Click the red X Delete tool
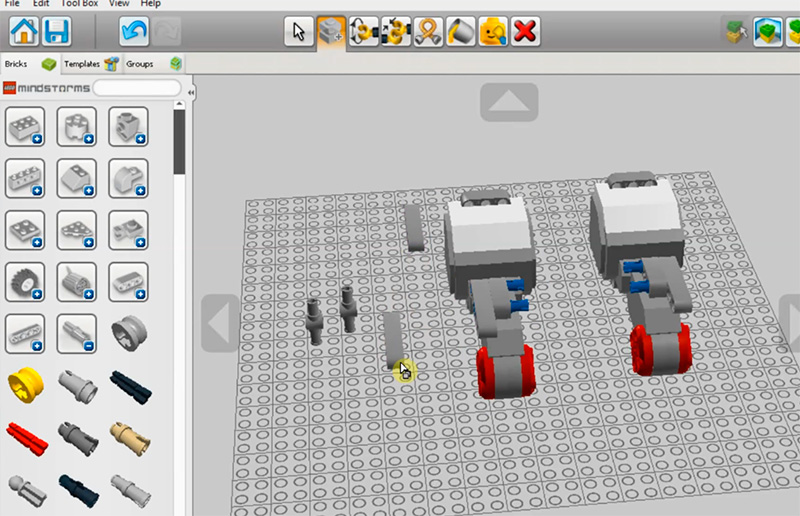800x516 pixels. click(524, 31)
